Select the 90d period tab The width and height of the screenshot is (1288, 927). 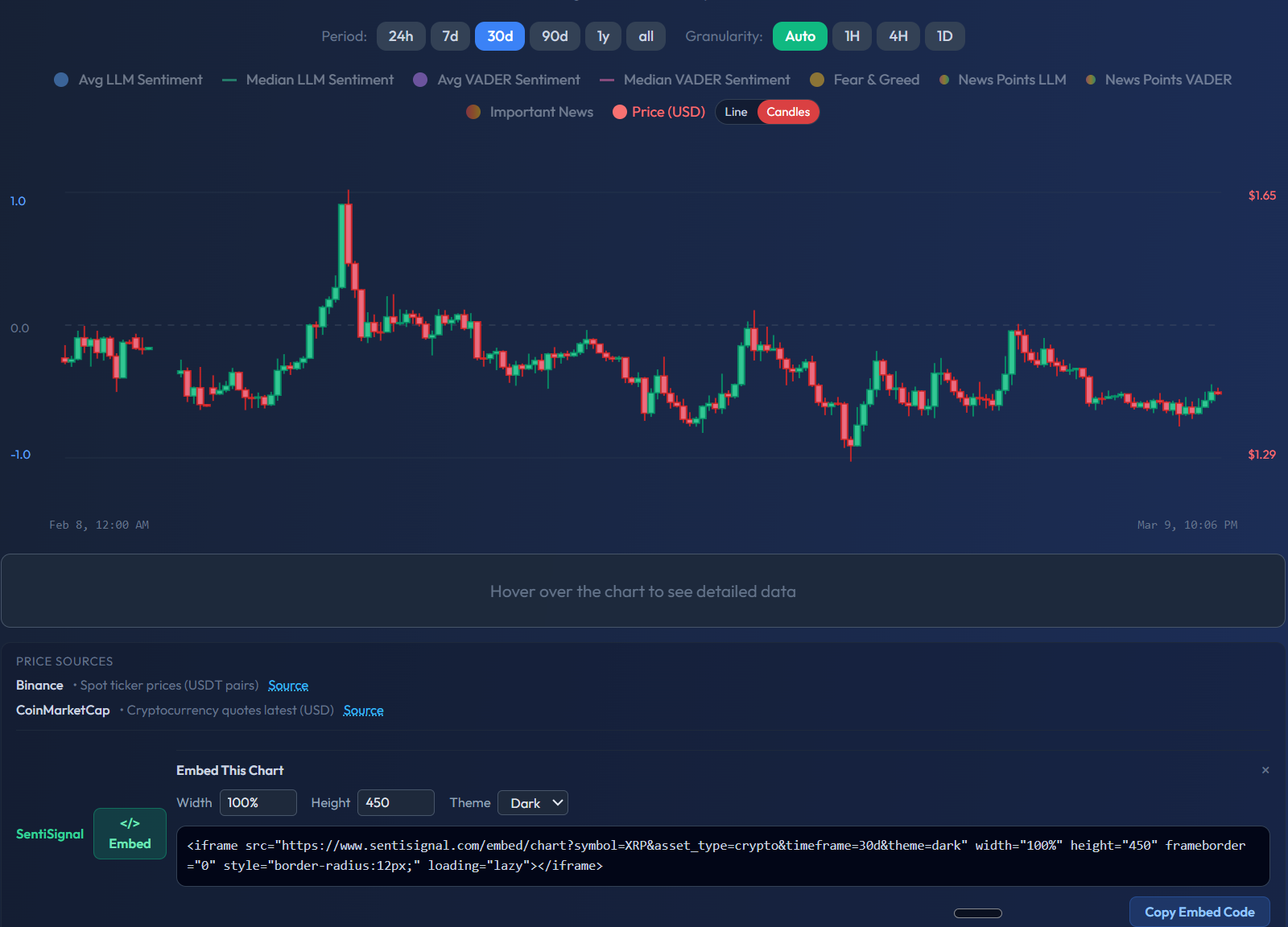[555, 36]
